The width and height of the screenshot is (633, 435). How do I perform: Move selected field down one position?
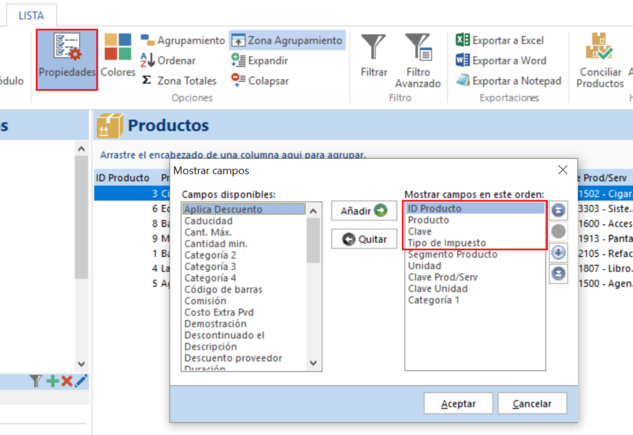pyautogui.click(x=558, y=253)
